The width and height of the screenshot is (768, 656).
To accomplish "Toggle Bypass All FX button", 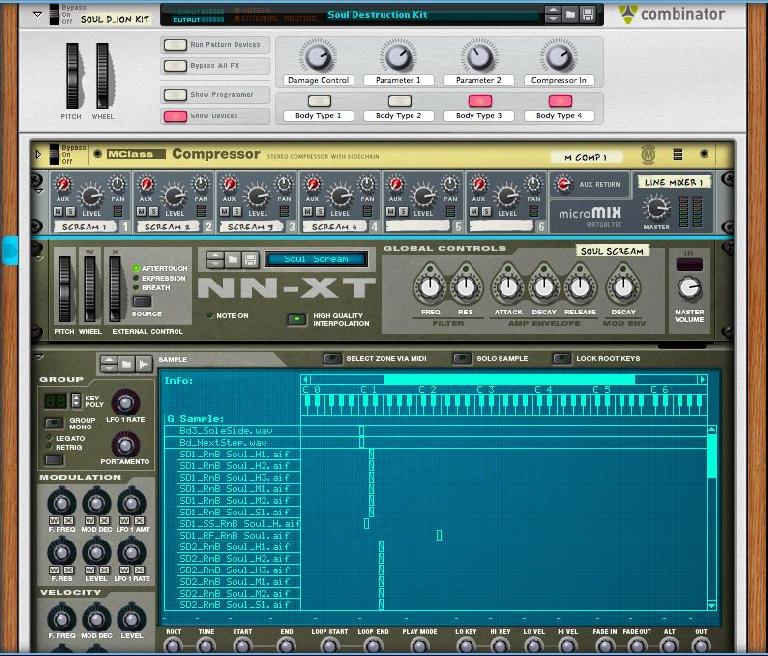I will [x=175, y=66].
